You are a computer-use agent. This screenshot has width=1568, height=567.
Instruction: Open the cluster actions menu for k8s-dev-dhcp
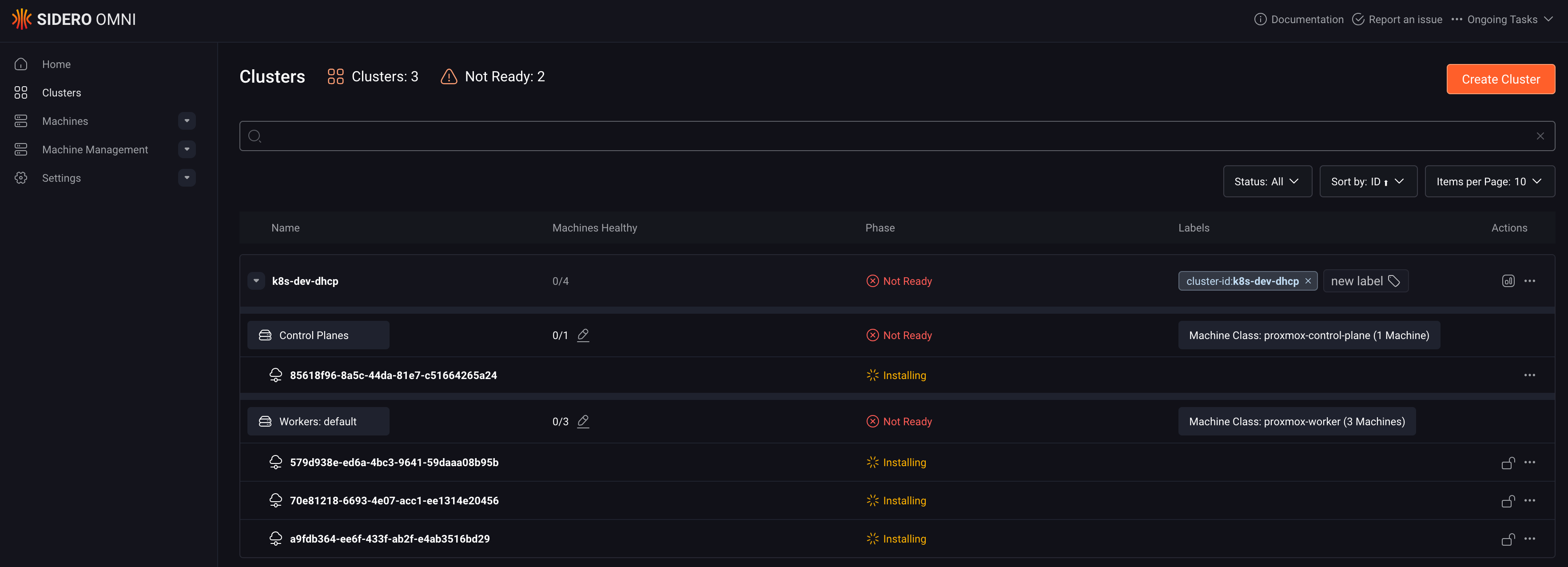tap(1531, 281)
